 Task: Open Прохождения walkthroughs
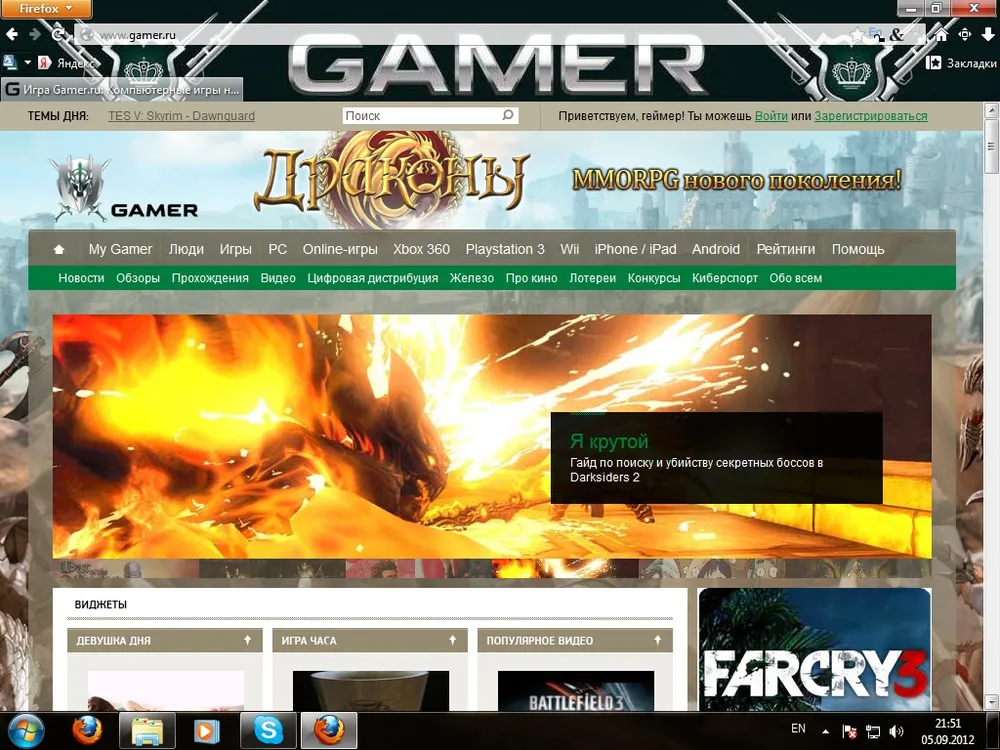pos(210,278)
